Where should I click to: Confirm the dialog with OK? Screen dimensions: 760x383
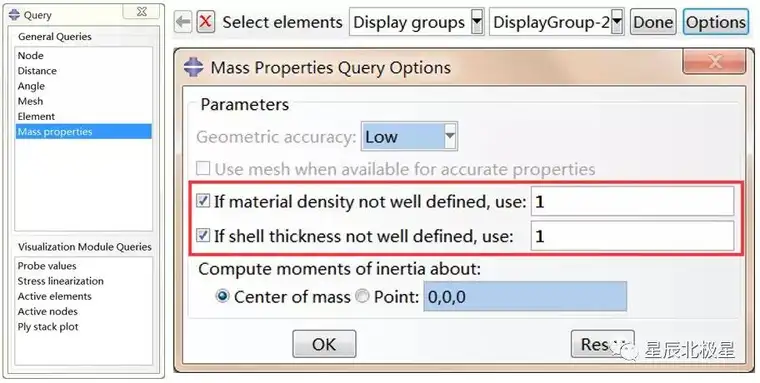324,344
